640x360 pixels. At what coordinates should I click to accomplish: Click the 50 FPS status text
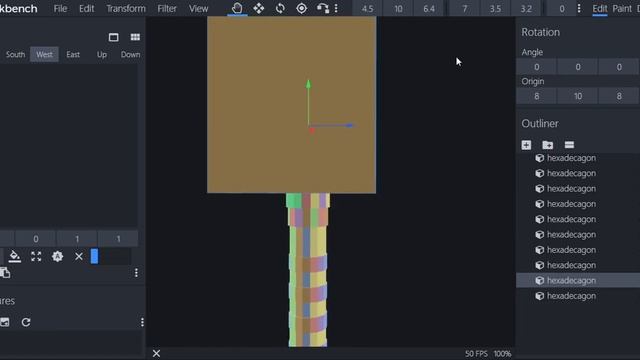coord(476,353)
